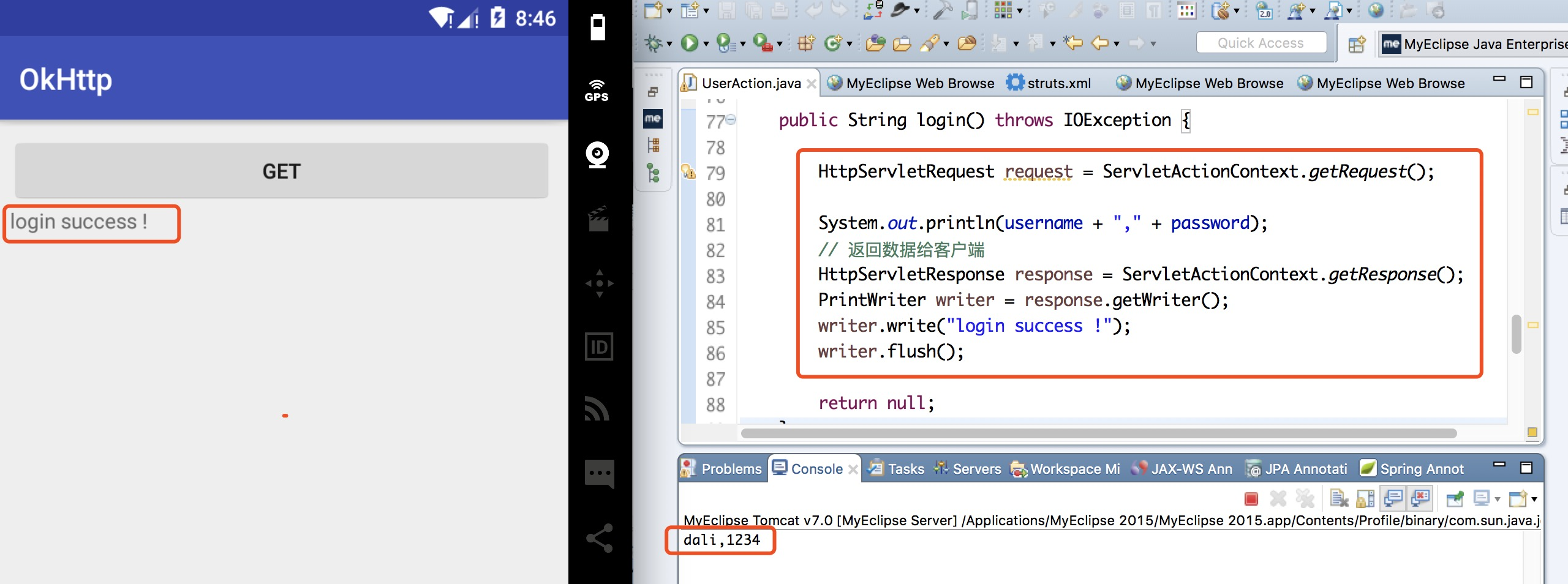Image resolution: width=1568 pixels, height=584 pixels.
Task: Switch to the Spring Annotations tab
Action: click(x=1412, y=469)
